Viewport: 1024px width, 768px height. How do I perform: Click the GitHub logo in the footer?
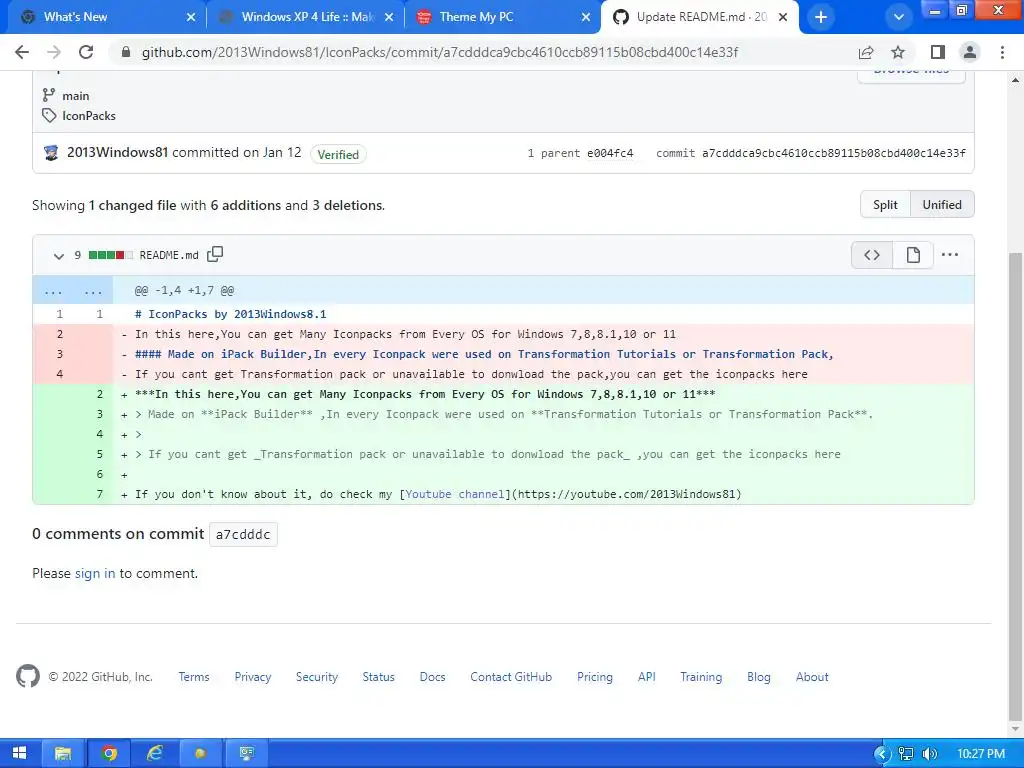(x=27, y=677)
